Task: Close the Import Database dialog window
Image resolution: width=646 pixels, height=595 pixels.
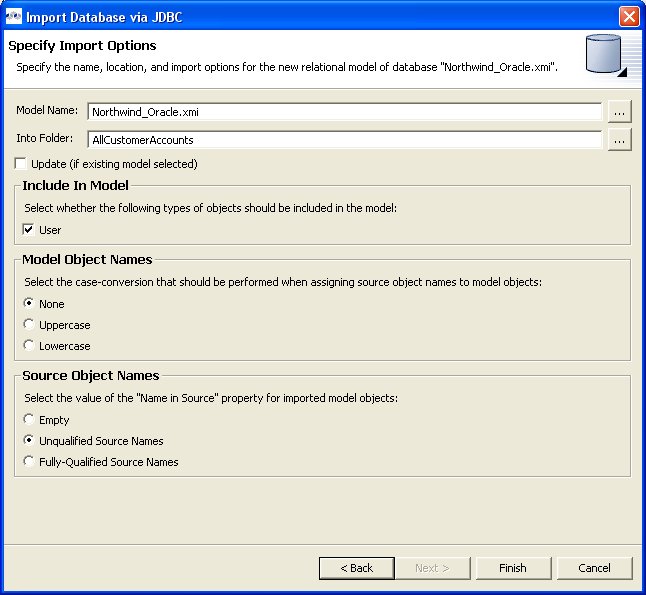Action: click(629, 16)
